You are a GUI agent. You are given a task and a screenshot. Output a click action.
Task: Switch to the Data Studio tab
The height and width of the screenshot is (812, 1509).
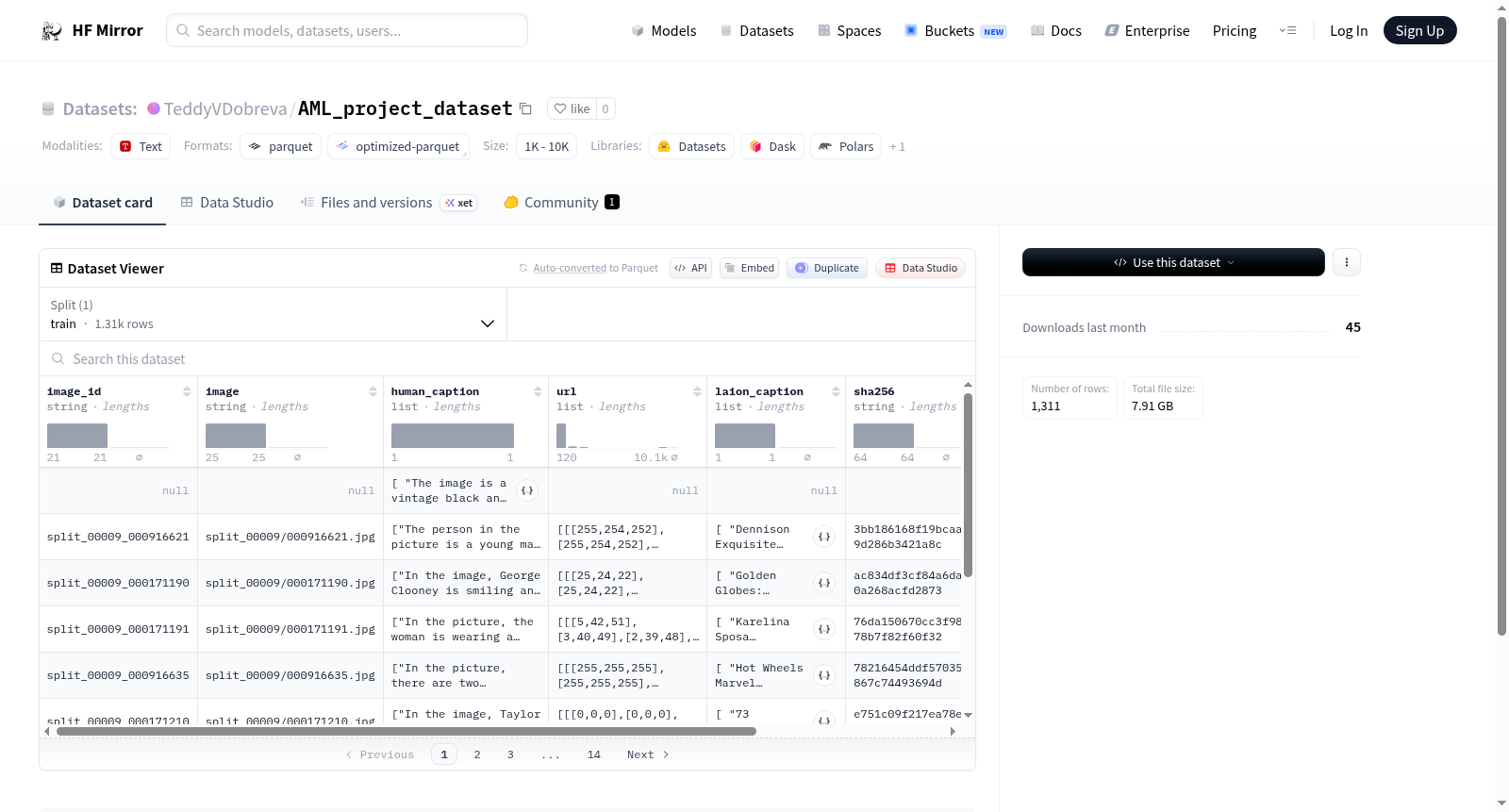click(x=226, y=202)
